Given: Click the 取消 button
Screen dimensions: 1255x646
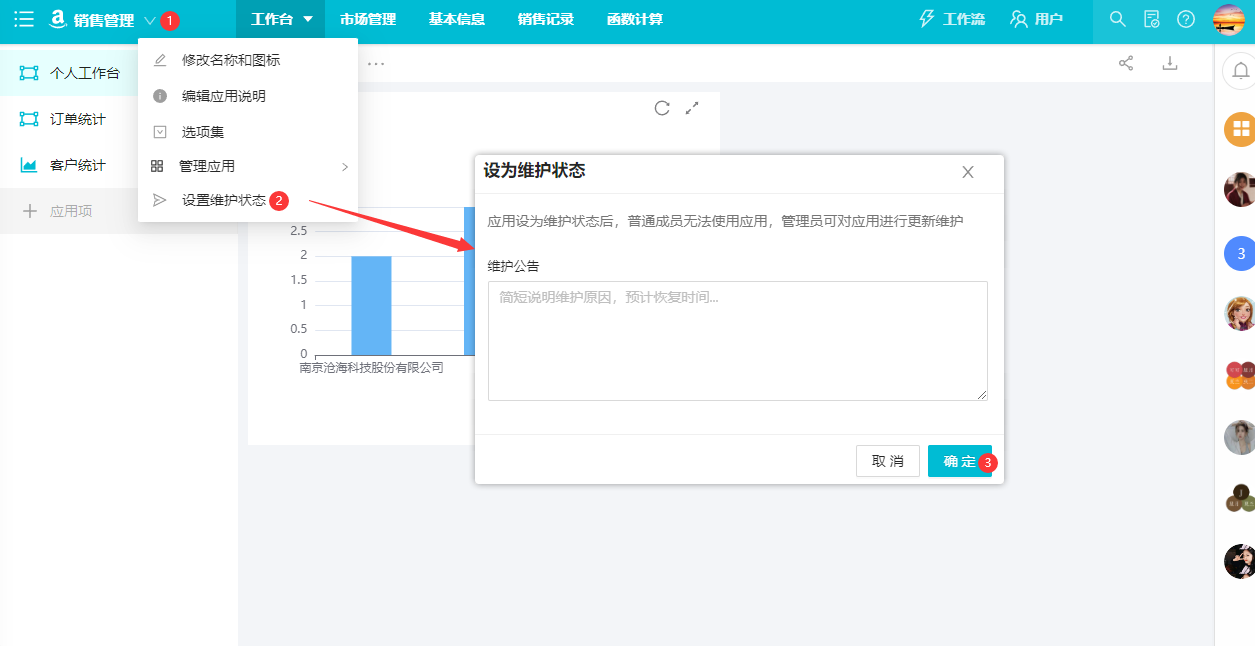Looking at the screenshot, I should [888, 461].
